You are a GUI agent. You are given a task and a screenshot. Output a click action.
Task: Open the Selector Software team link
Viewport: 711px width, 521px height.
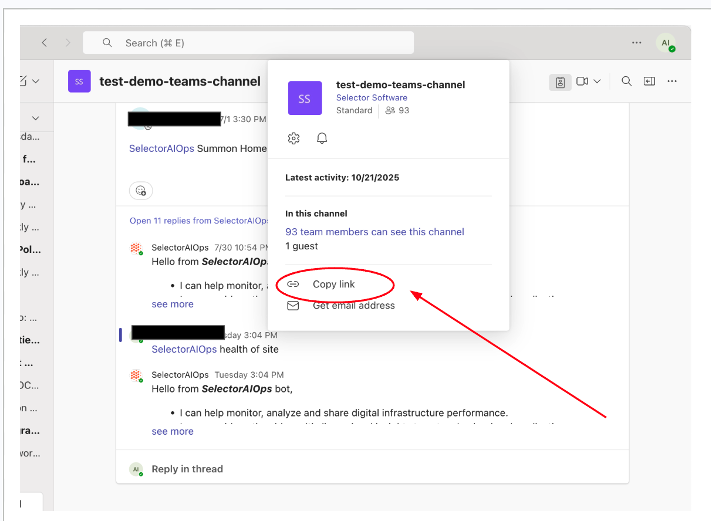pyautogui.click(x=371, y=98)
